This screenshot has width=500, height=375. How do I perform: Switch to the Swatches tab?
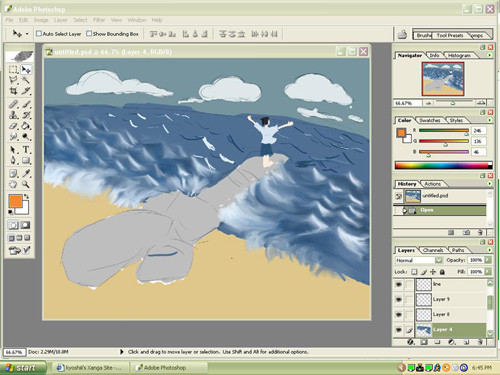pyautogui.click(x=430, y=120)
